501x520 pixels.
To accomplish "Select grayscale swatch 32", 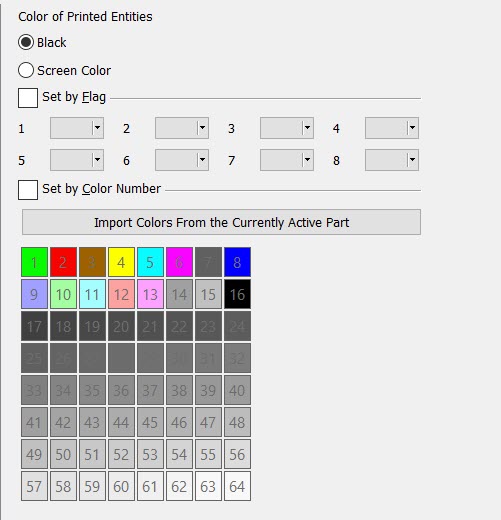I will tap(237, 358).
